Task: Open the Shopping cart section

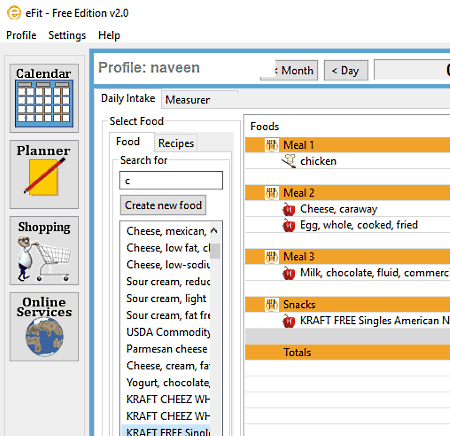Action: [x=44, y=250]
